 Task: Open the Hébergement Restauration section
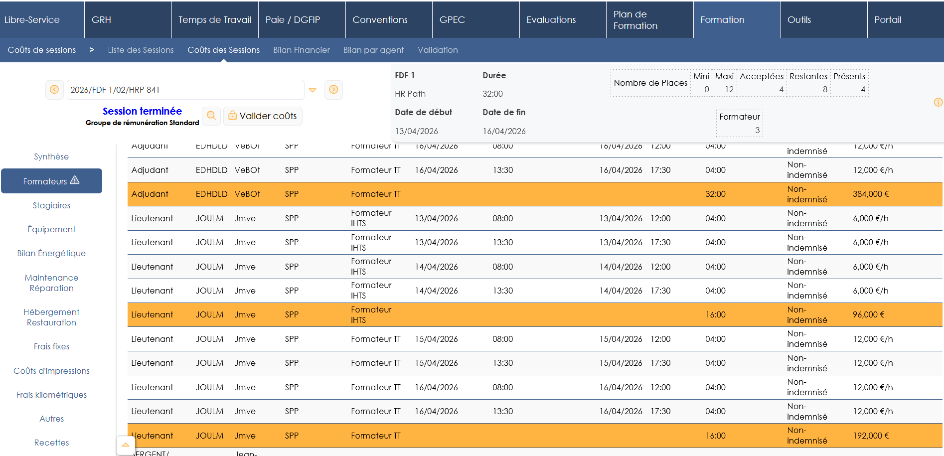coord(51,317)
